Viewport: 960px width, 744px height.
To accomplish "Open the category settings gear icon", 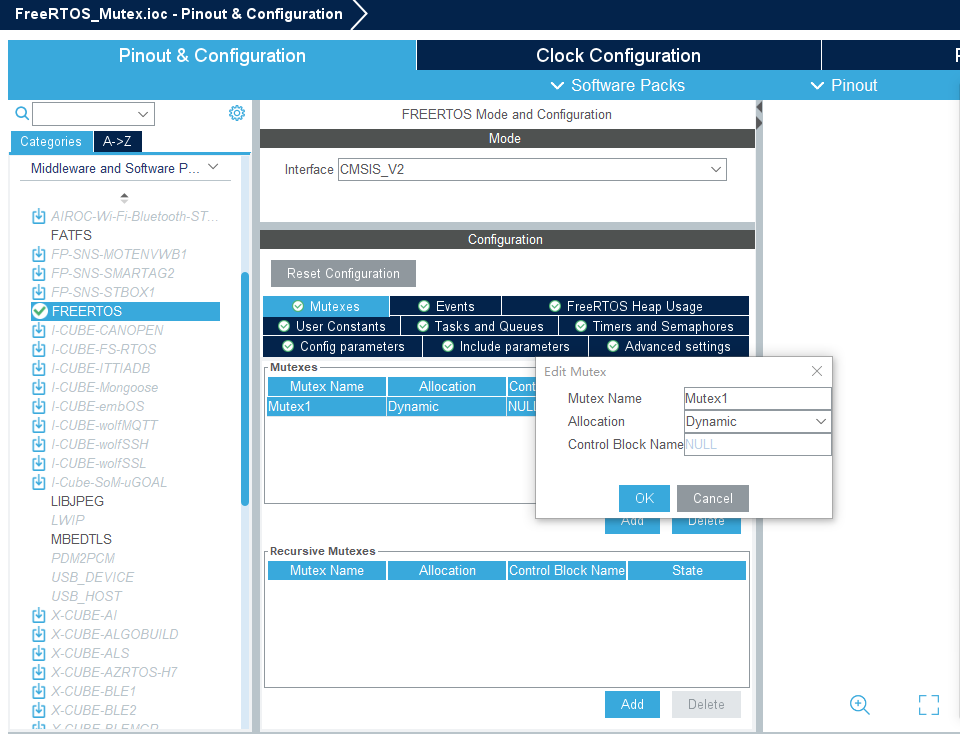I will (237, 113).
